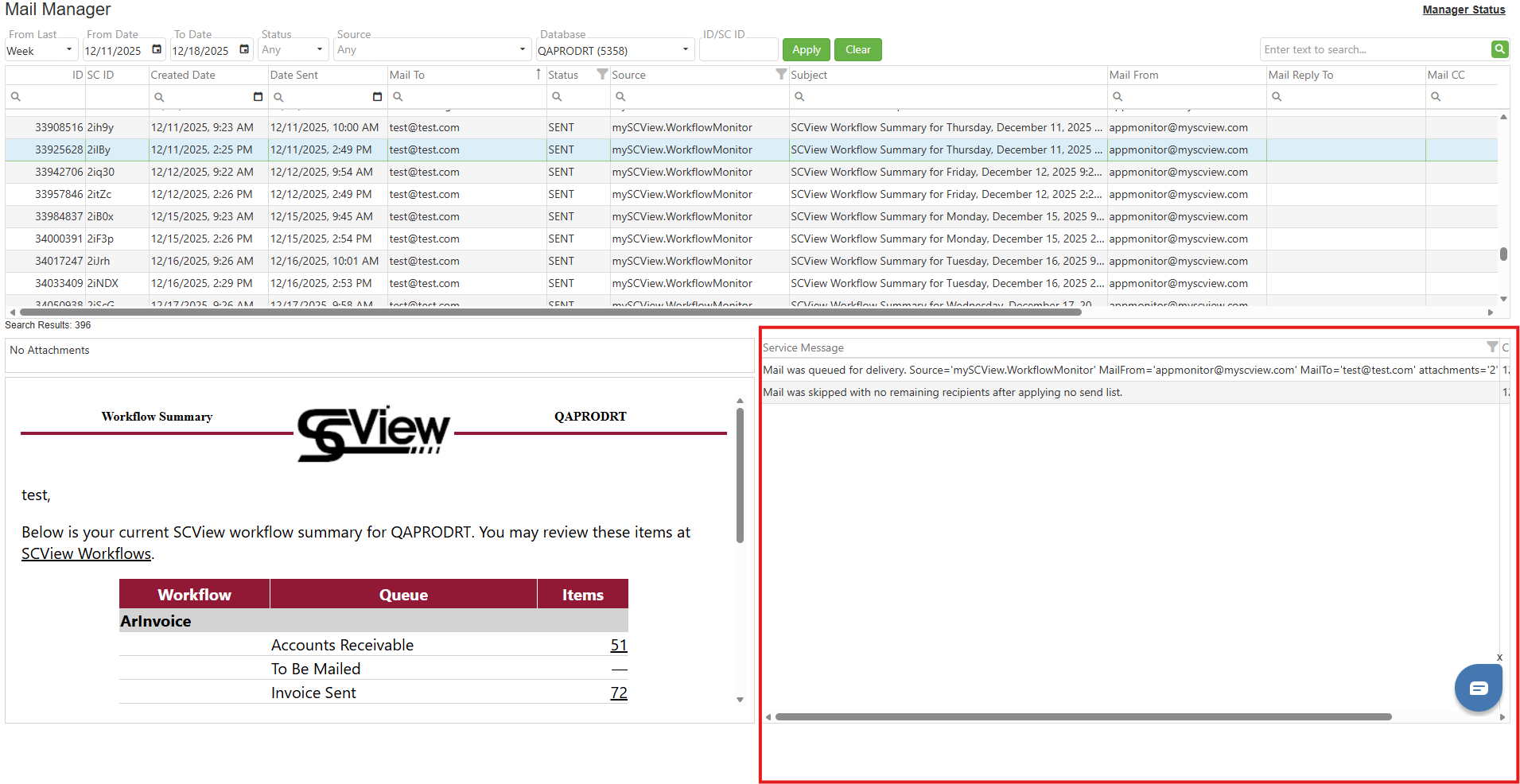Click Mail To filter search icon
This screenshot has height=784, width=1520.
coord(398,97)
